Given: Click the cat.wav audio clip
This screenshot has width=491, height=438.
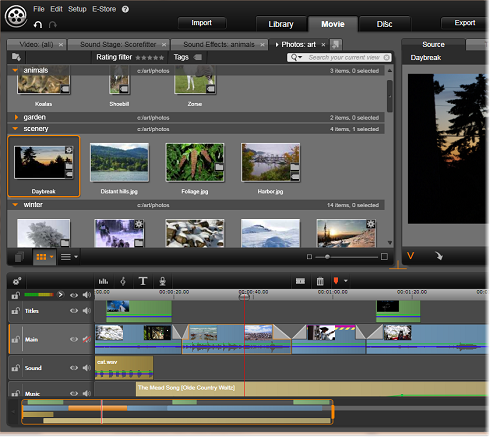Looking at the screenshot, I should coord(124,368).
